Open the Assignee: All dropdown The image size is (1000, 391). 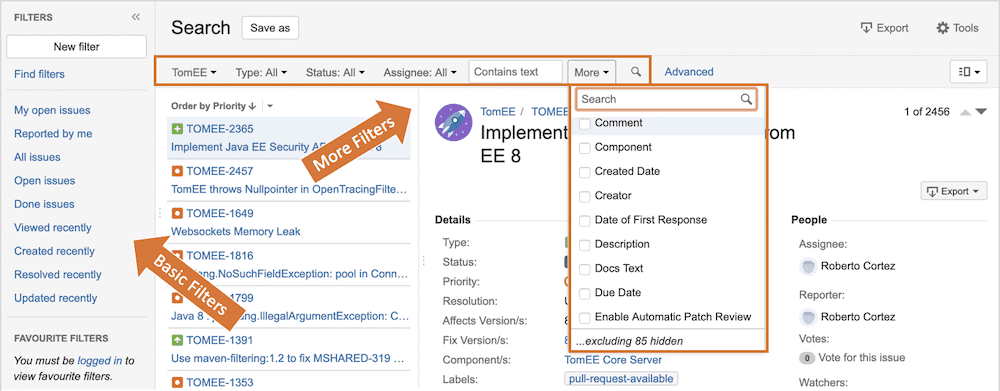click(x=420, y=72)
